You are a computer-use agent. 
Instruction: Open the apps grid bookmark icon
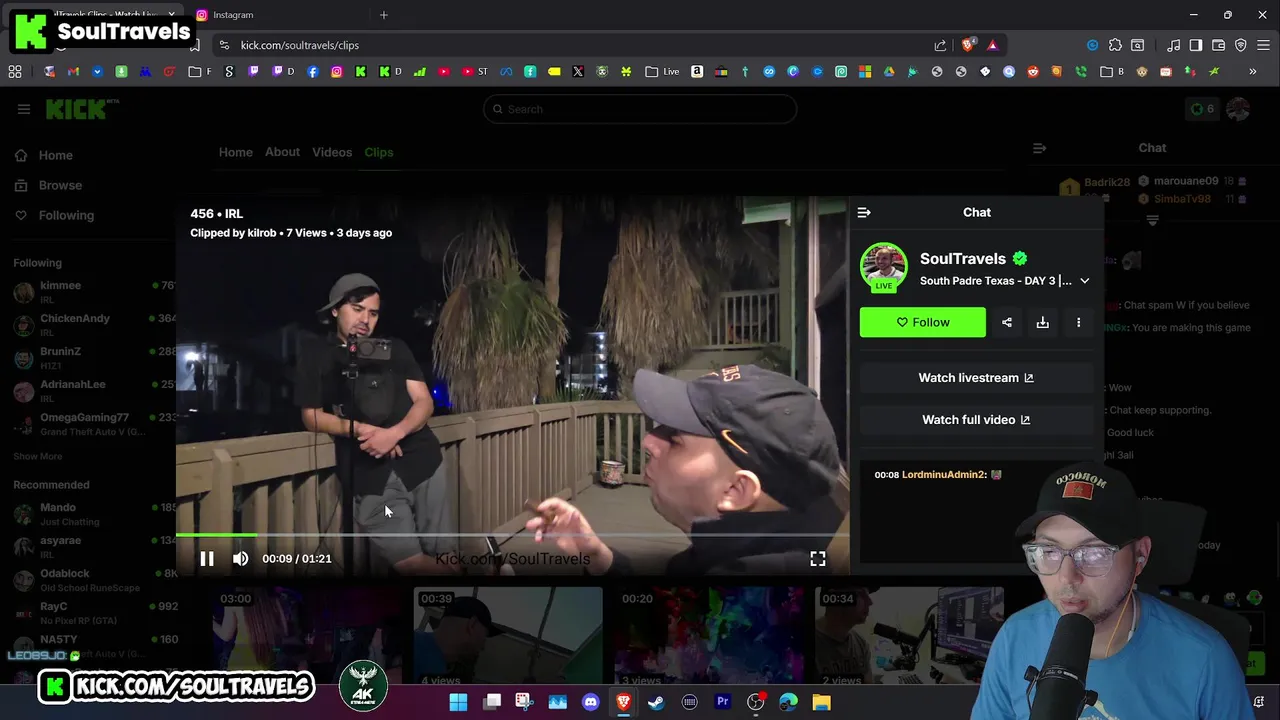(15, 72)
